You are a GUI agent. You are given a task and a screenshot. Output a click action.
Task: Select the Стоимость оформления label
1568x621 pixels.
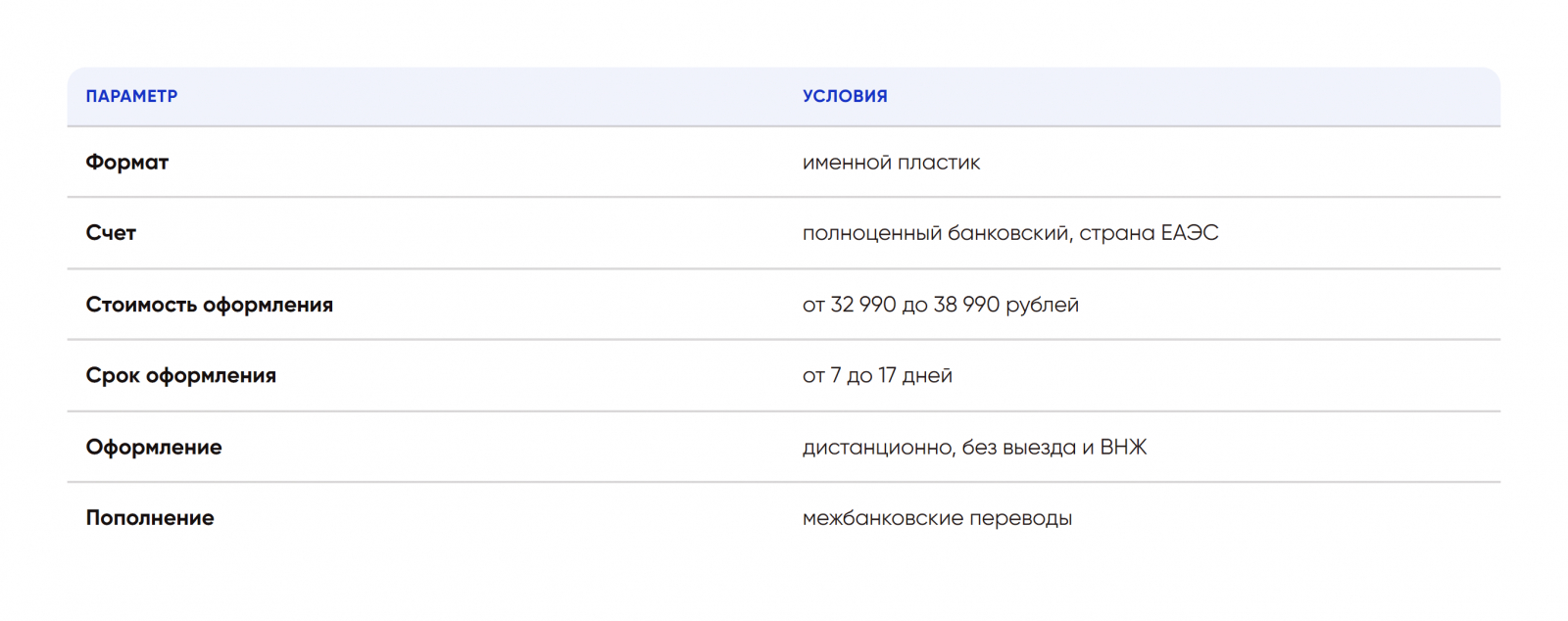coord(209,305)
